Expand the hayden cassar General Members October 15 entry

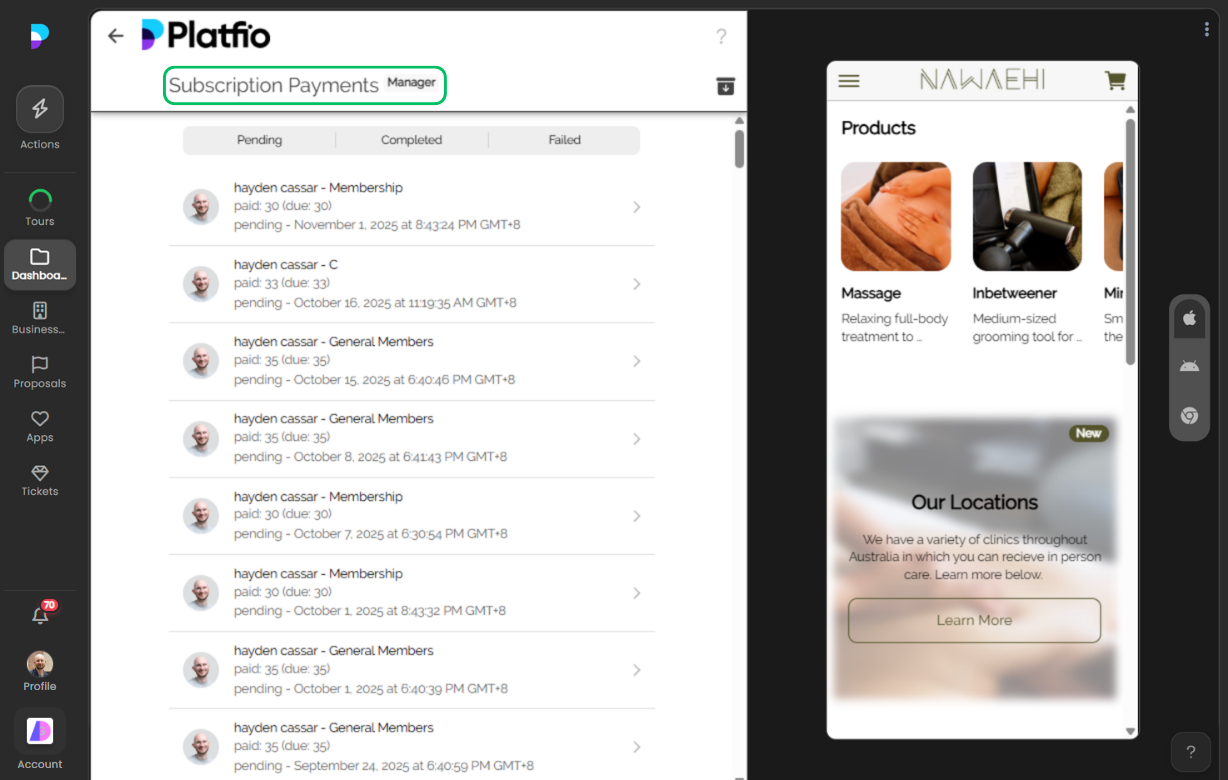point(637,361)
